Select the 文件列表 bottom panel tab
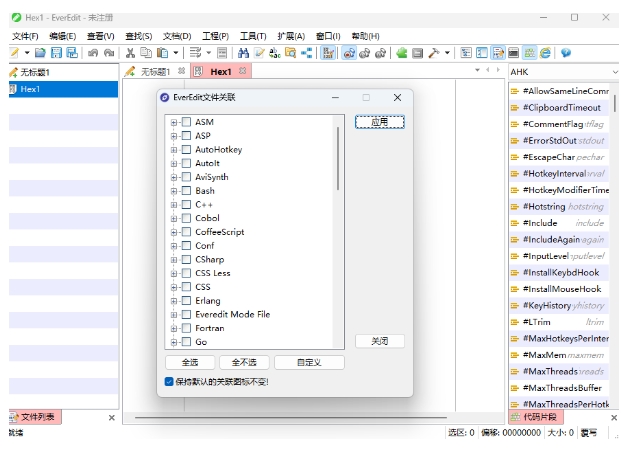621x450 pixels. point(35,417)
